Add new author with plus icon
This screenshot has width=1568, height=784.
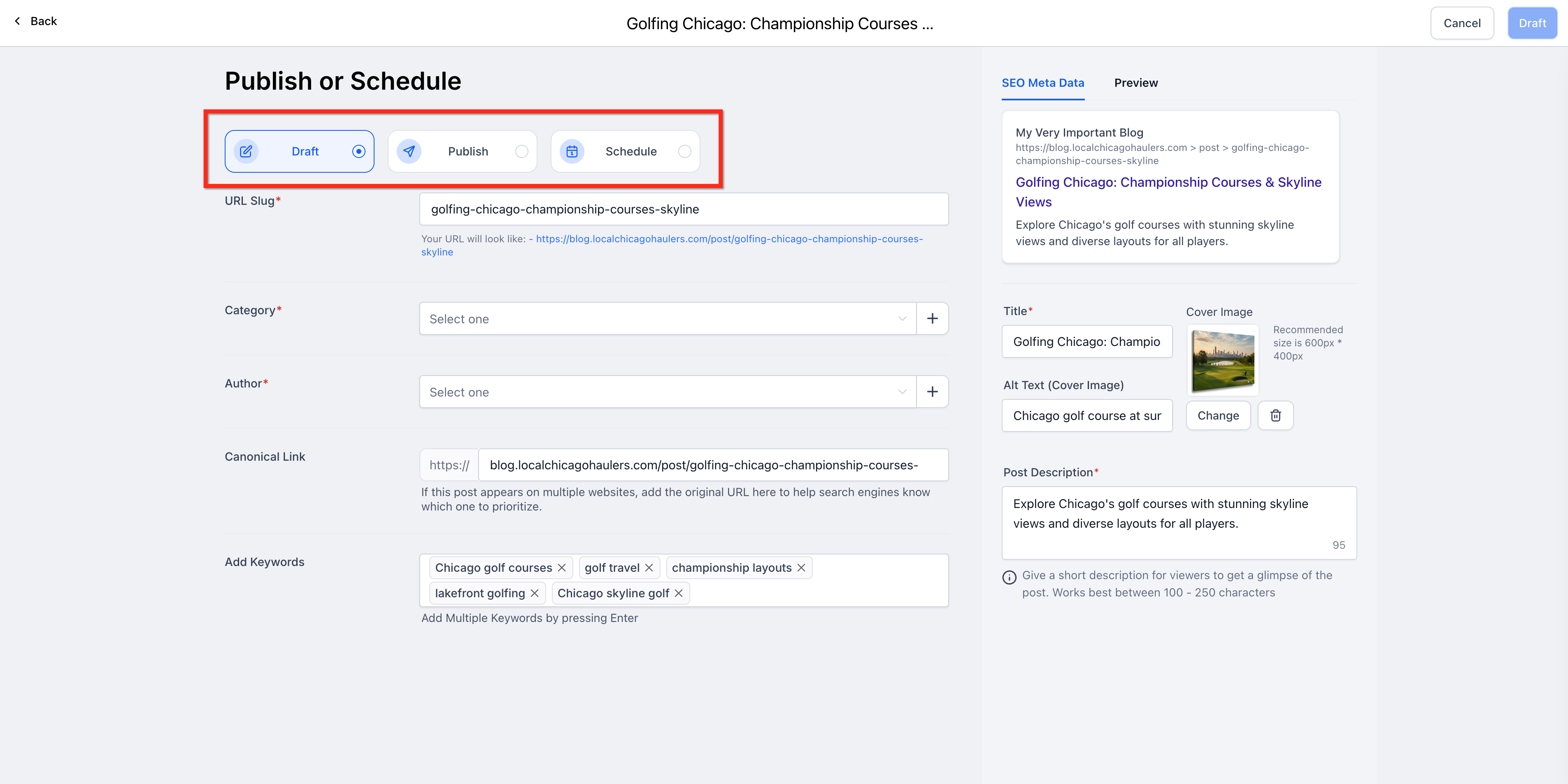pyautogui.click(x=932, y=392)
